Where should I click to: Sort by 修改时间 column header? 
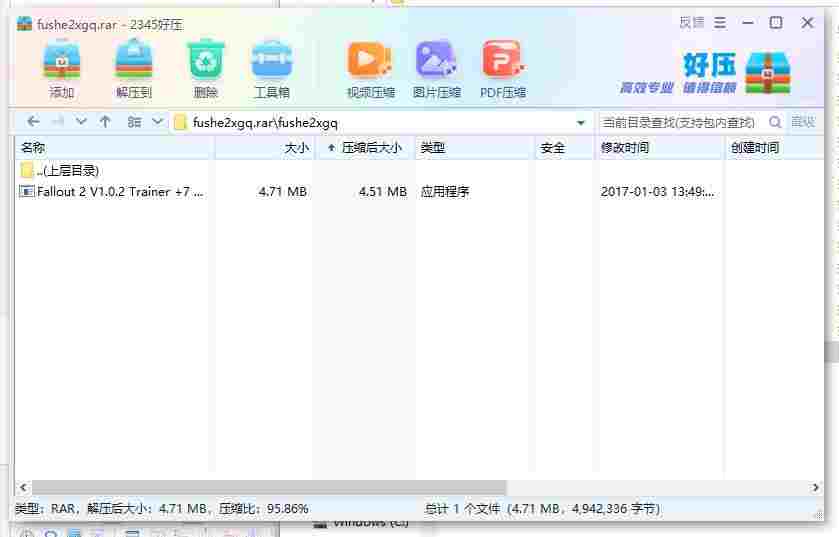[659, 148]
